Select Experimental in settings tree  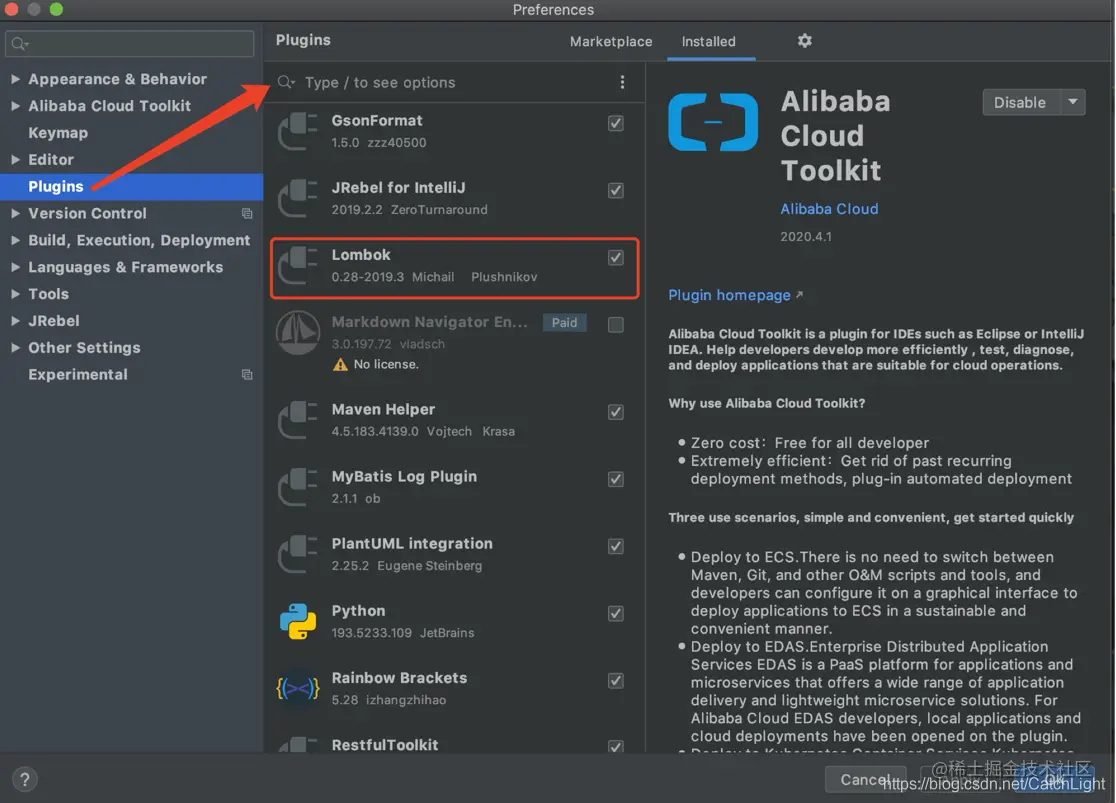click(x=78, y=374)
